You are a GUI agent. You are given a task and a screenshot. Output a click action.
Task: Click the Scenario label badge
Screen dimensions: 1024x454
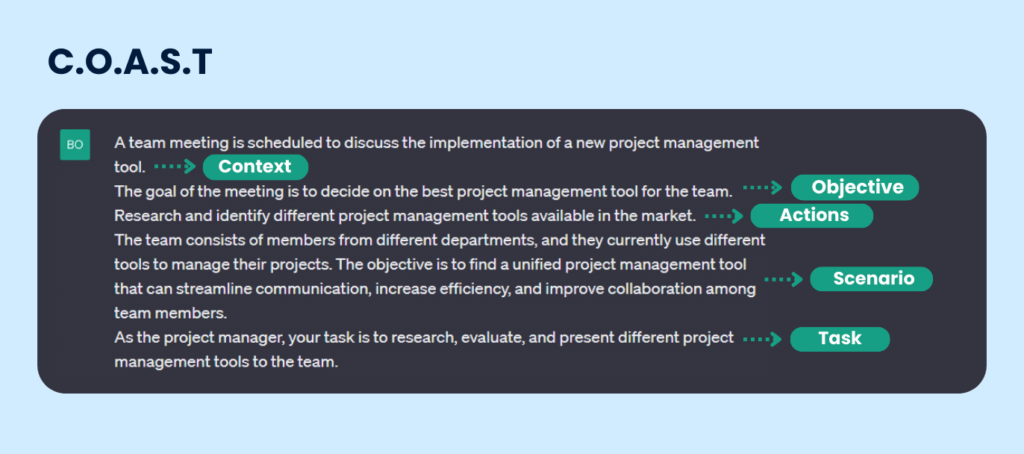[x=872, y=279]
